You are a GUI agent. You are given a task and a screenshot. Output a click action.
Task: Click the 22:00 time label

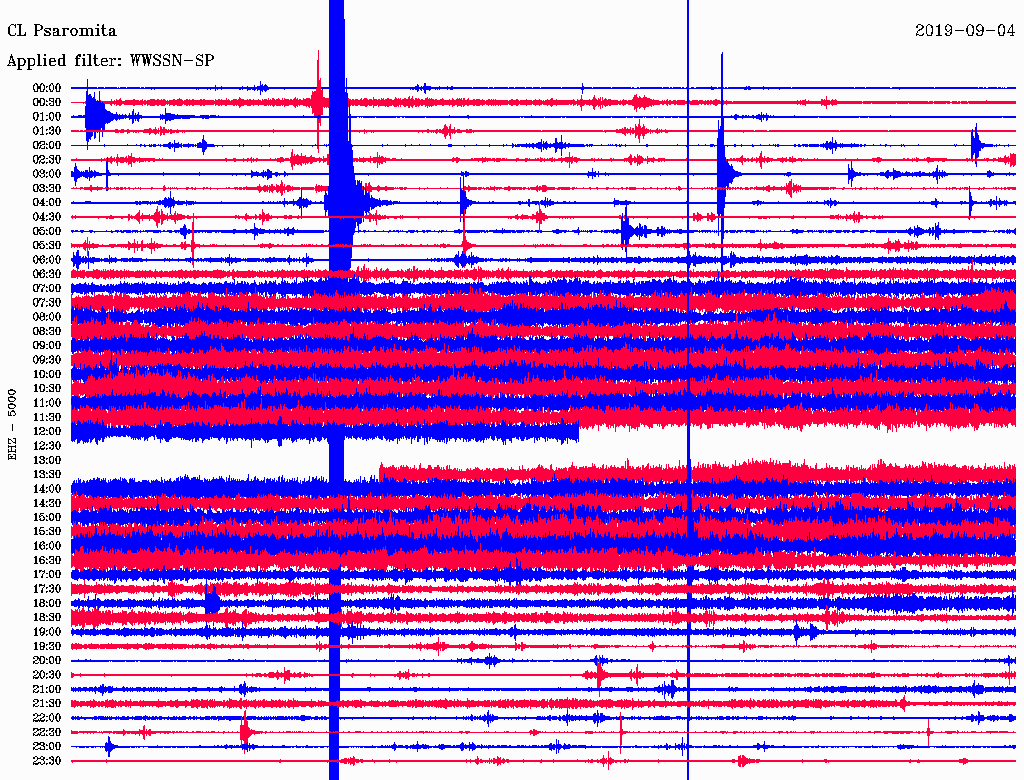tap(47, 718)
